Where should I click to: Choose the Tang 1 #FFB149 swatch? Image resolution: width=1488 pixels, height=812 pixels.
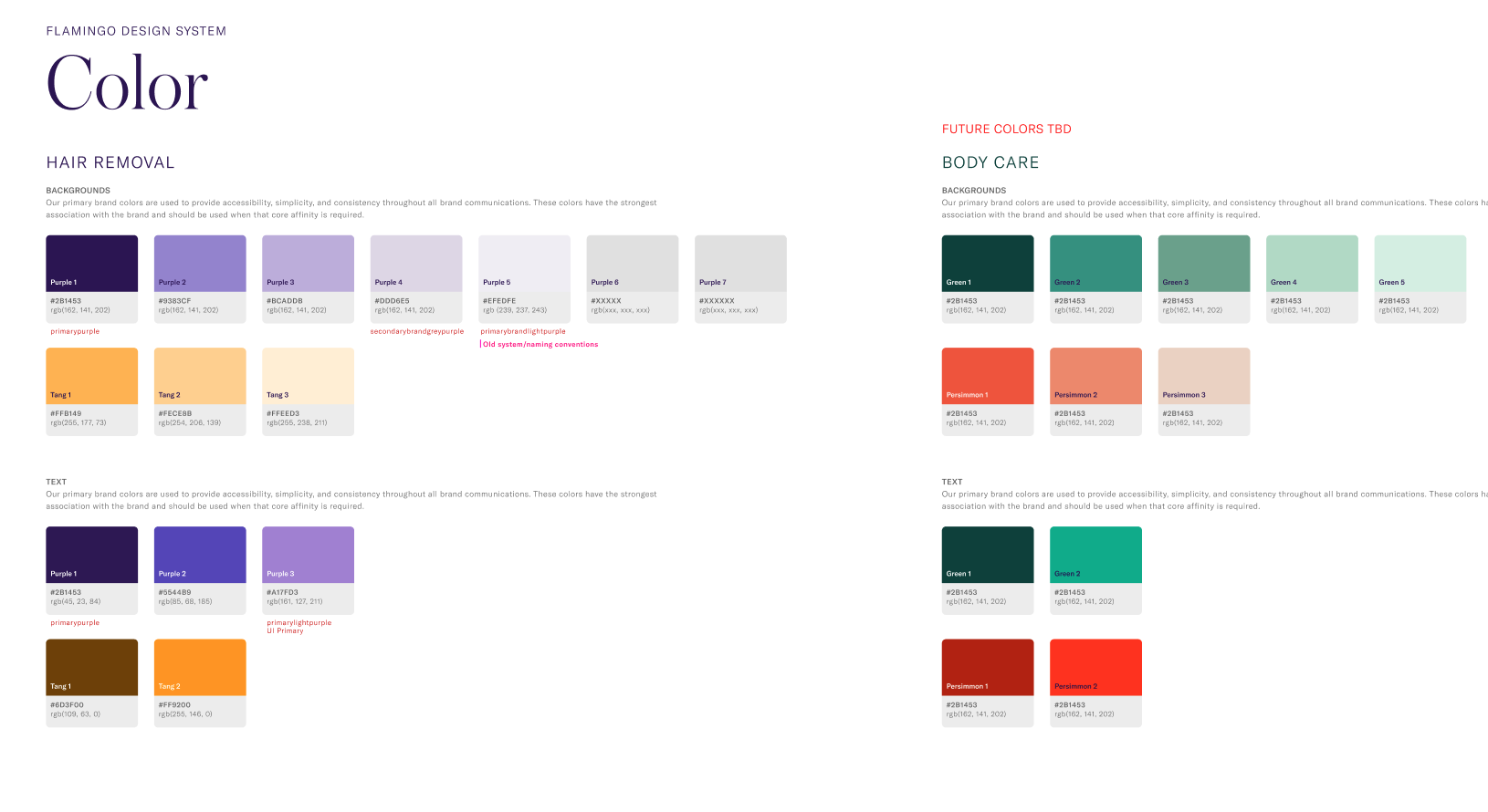(x=92, y=391)
